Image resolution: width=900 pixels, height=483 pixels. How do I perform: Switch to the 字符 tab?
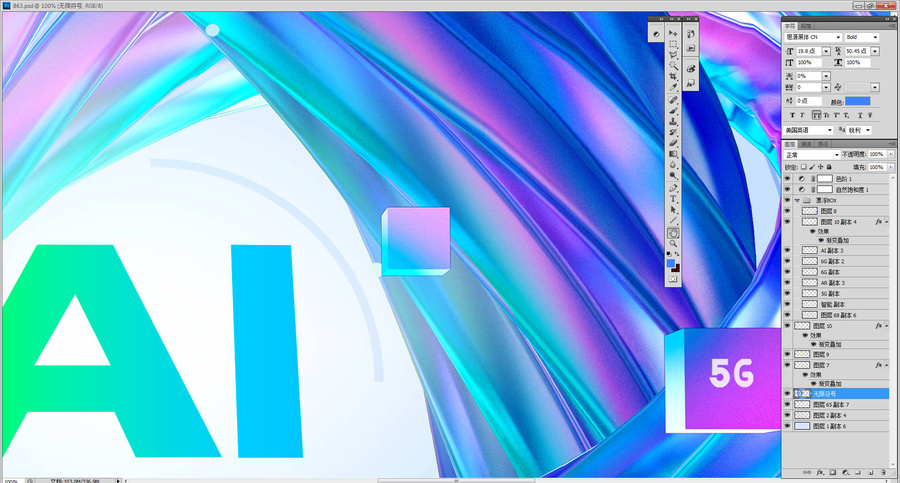click(790, 26)
